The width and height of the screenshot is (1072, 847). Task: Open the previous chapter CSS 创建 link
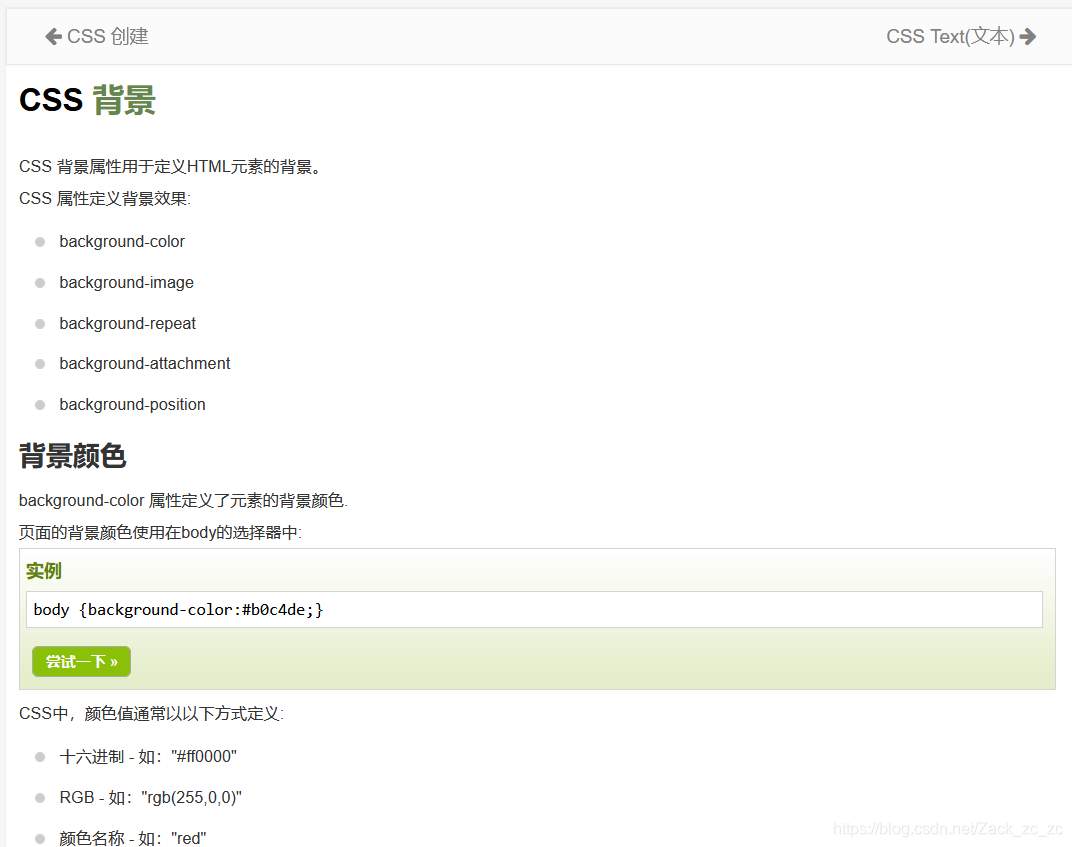(x=97, y=36)
